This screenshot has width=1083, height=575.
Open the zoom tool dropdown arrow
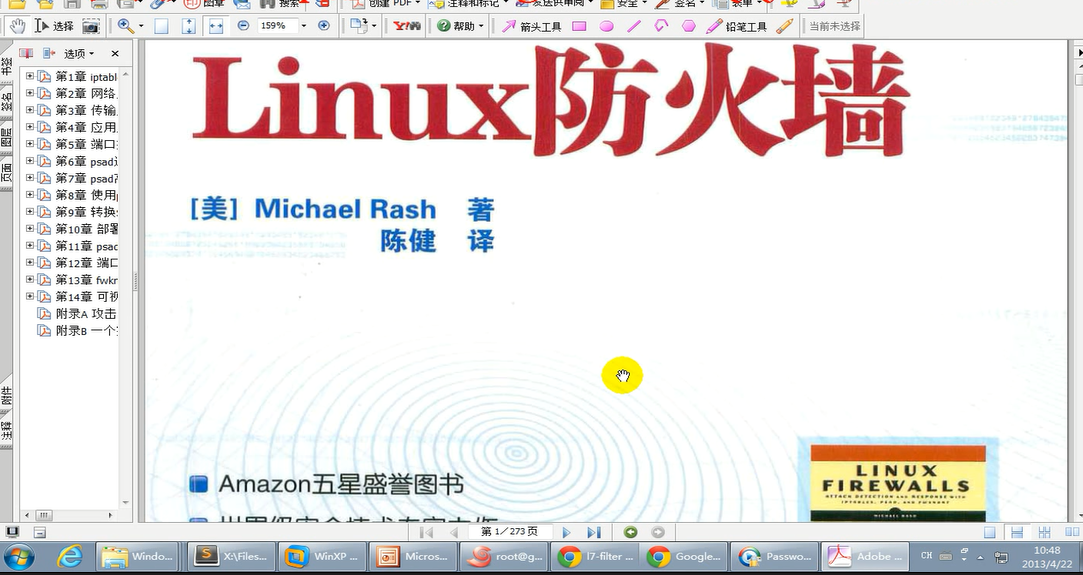click(141, 26)
